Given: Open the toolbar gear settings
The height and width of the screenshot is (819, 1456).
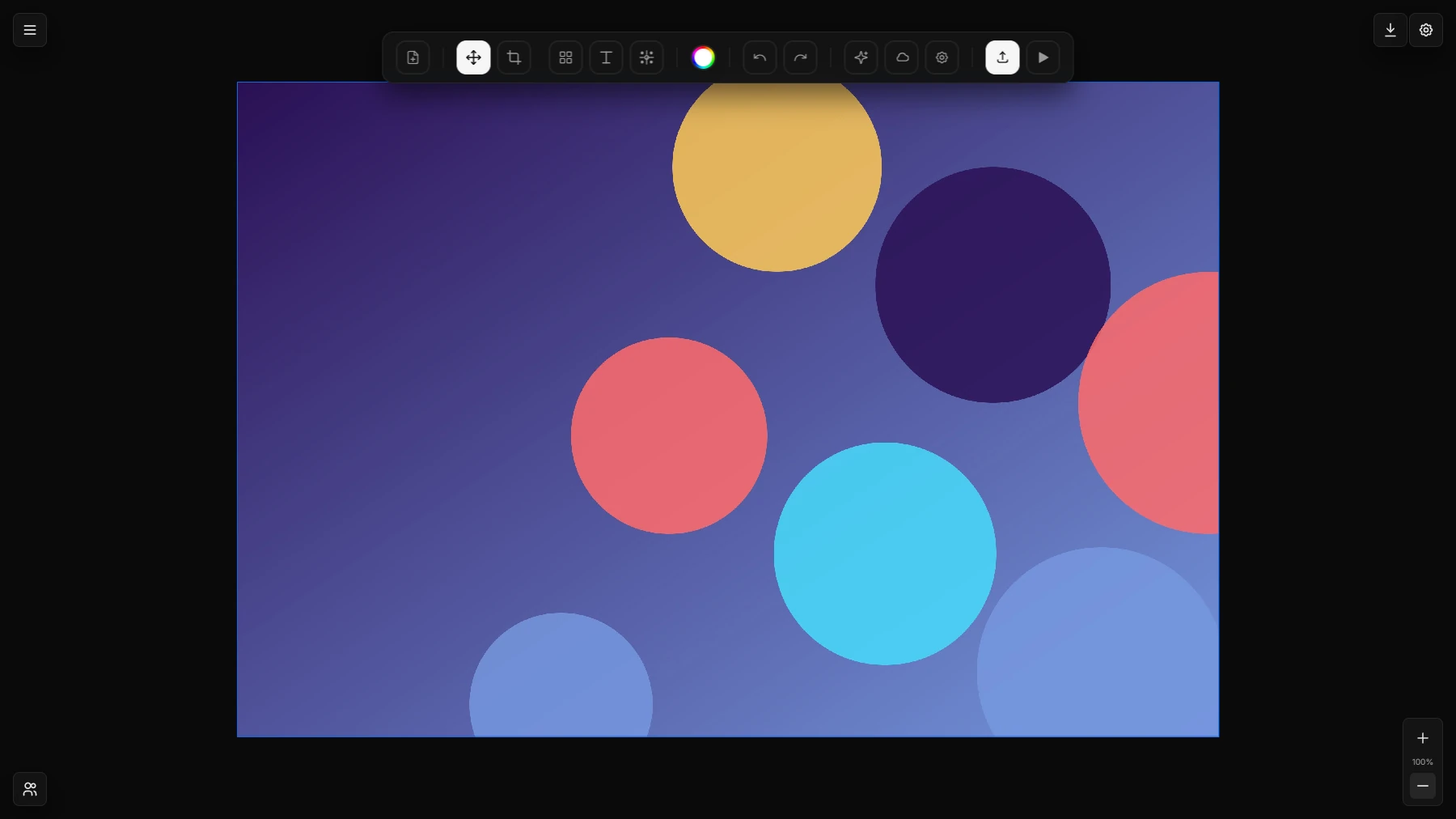Looking at the screenshot, I should point(942,57).
